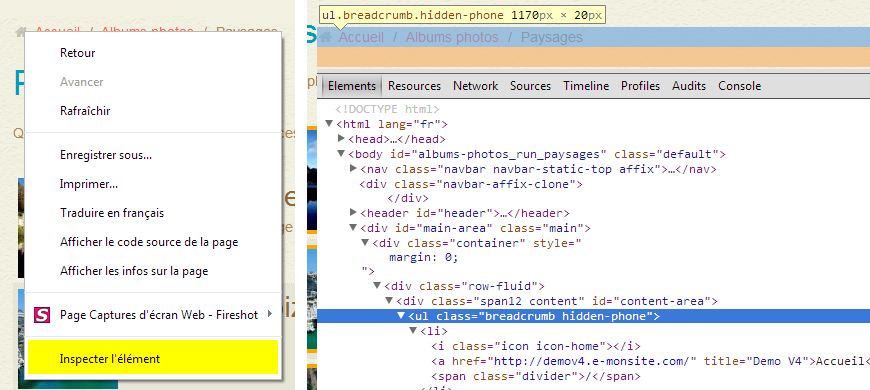Choose Enregistrer sous... option
The width and height of the screenshot is (870, 390).
click(x=106, y=155)
